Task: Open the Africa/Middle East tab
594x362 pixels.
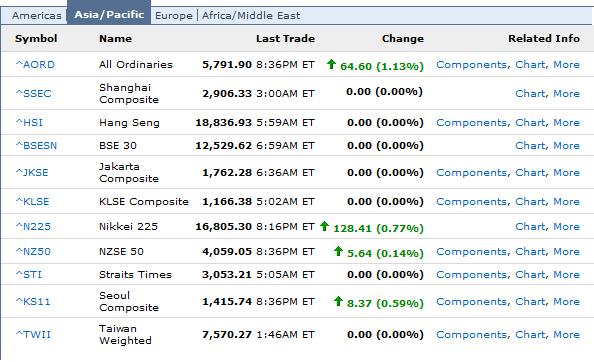Action: [x=251, y=16]
